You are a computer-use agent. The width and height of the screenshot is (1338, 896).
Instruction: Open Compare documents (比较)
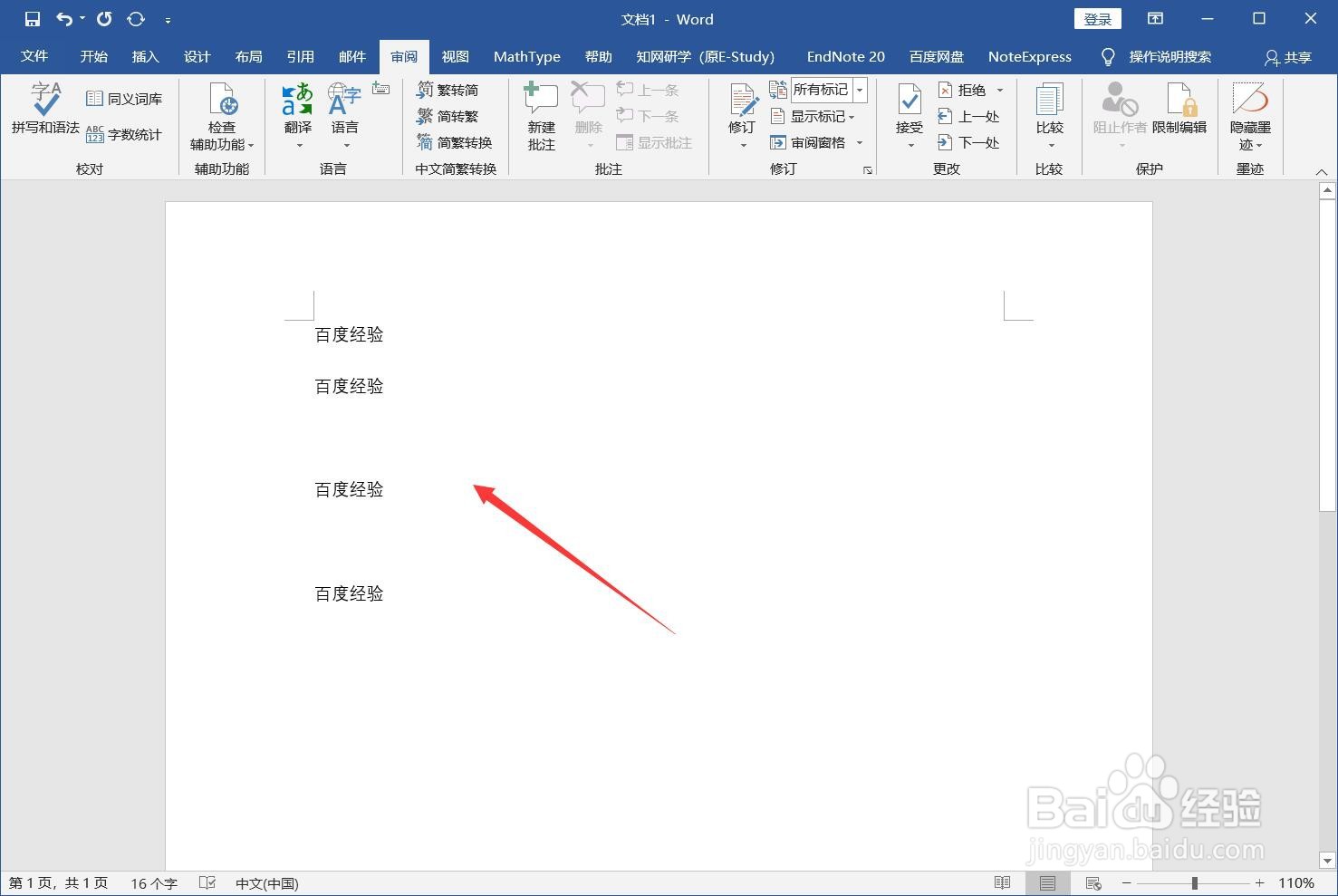[1050, 117]
